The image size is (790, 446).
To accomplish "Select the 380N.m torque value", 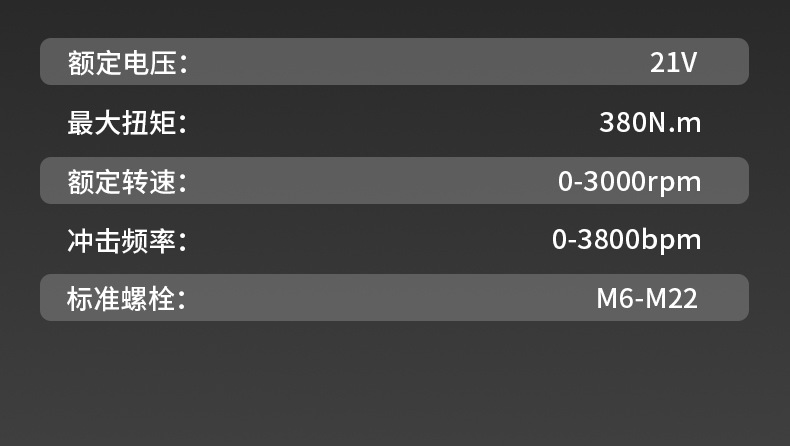I will click(x=650, y=122).
